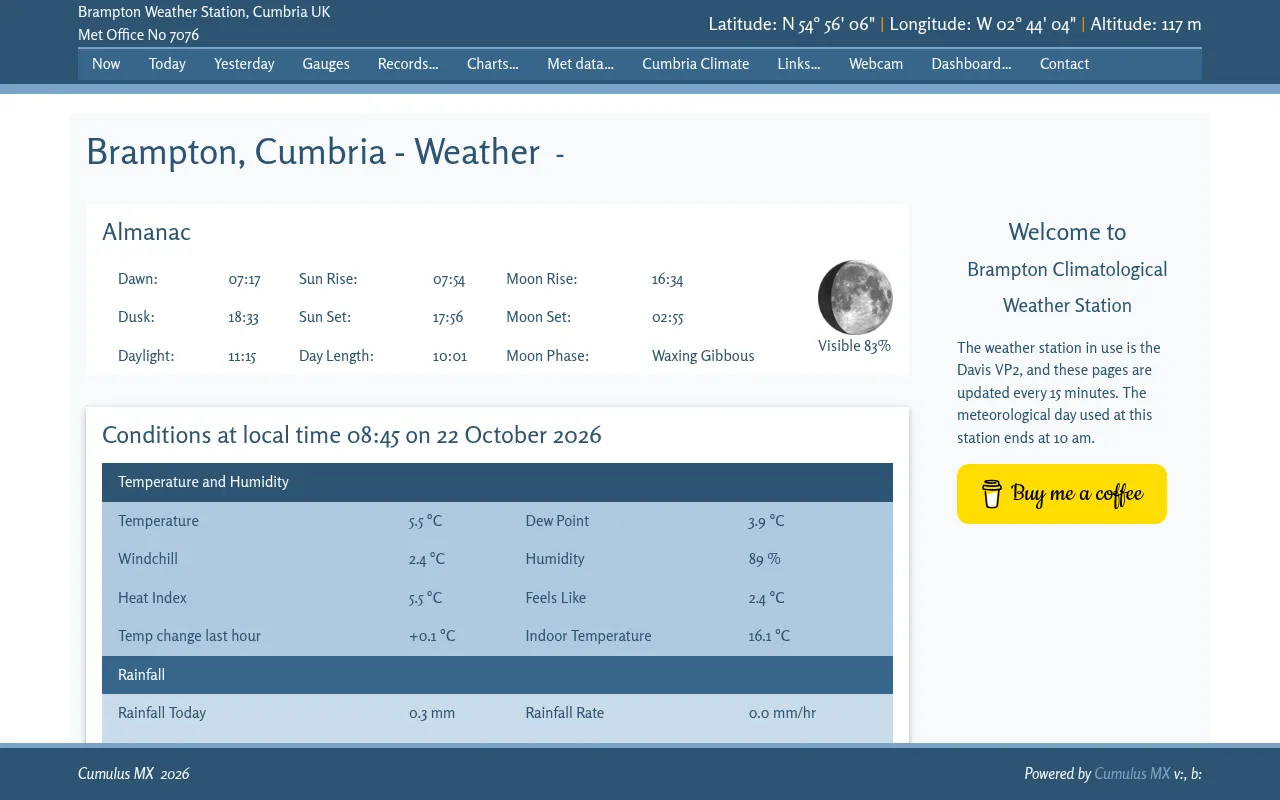Viewport: 1280px width, 800px height.
Task: Click the Almanac section heading
Action: coord(146,232)
